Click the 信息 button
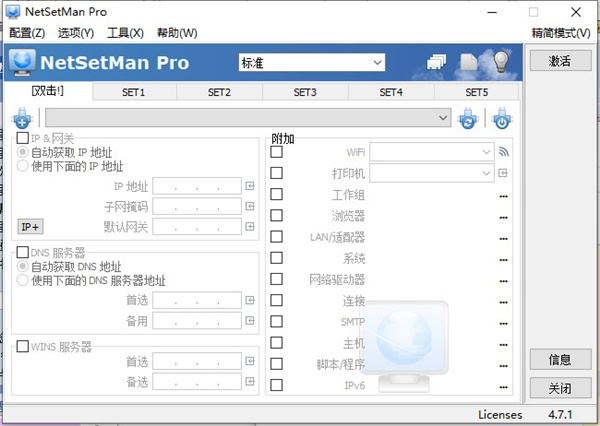 (x=560, y=359)
